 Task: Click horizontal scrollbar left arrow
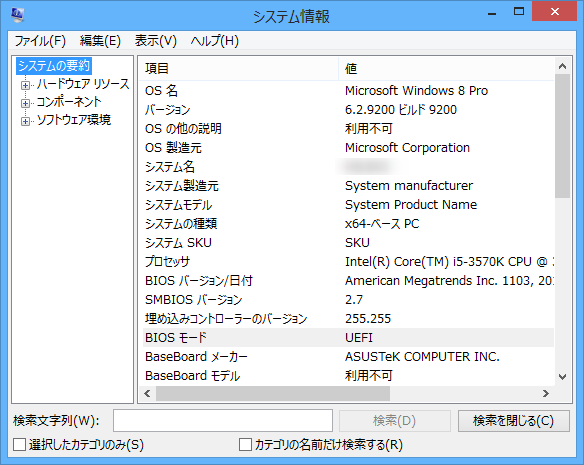pos(147,393)
